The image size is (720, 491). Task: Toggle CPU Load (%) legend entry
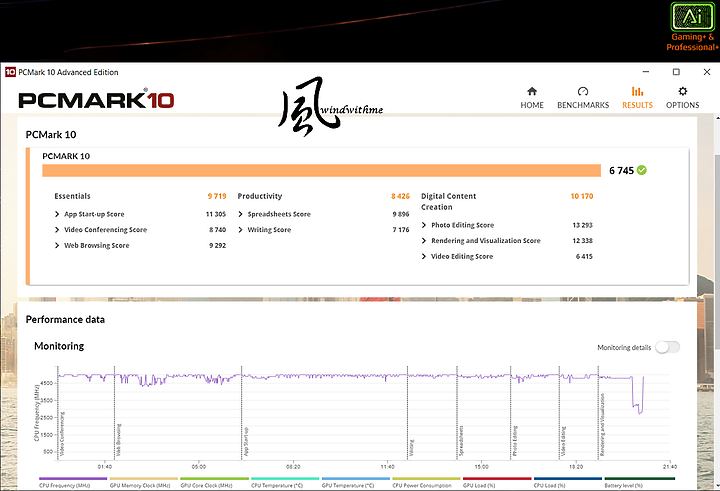click(x=568, y=482)
